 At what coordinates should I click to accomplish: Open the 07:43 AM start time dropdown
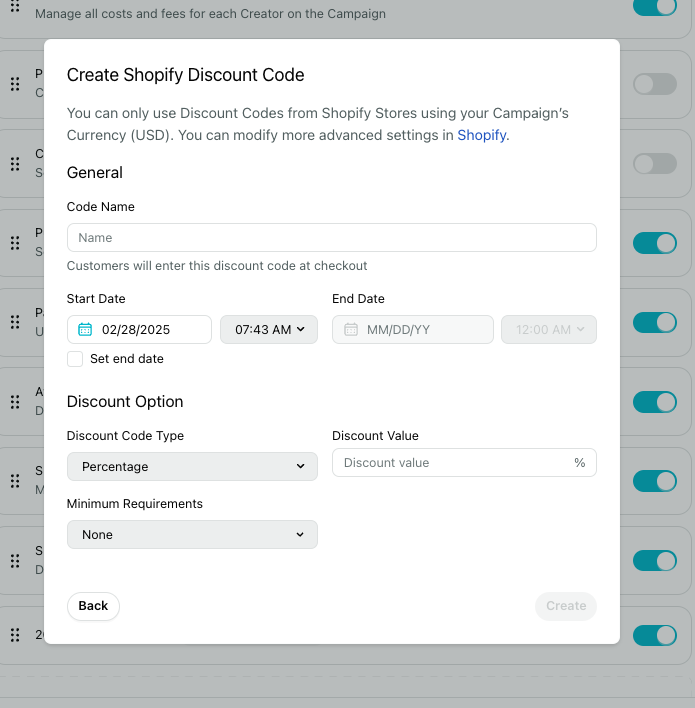point(269,330)
